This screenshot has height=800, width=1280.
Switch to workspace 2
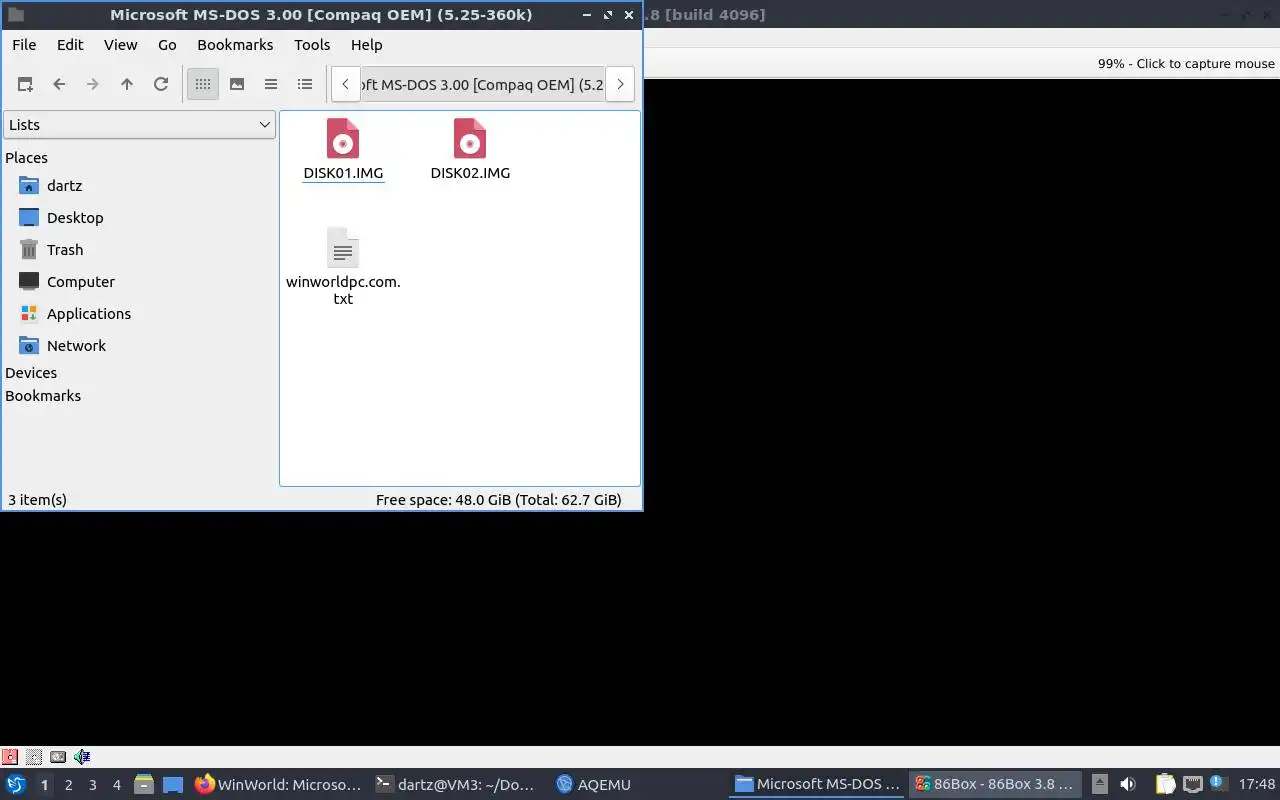coord(69,785)
